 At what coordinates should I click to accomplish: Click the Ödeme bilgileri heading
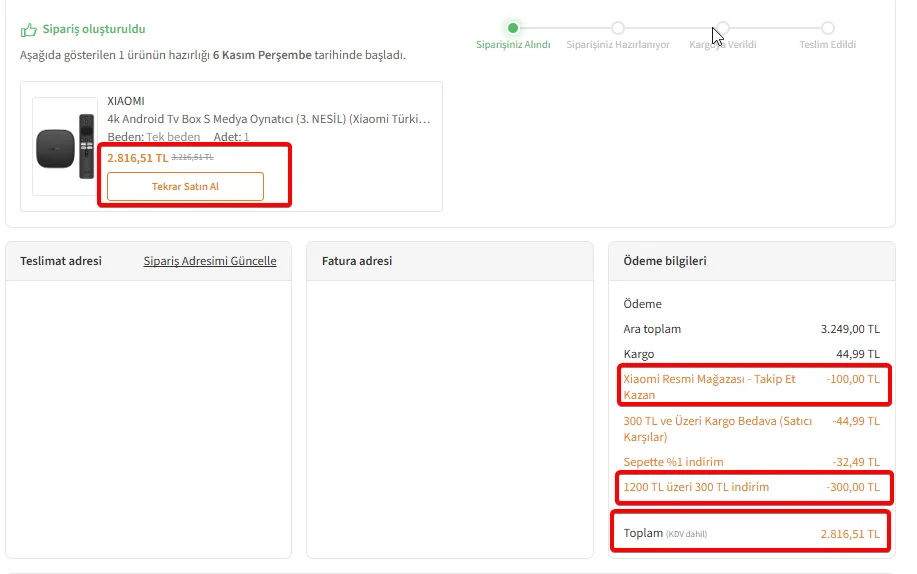(x=665, y=261)
